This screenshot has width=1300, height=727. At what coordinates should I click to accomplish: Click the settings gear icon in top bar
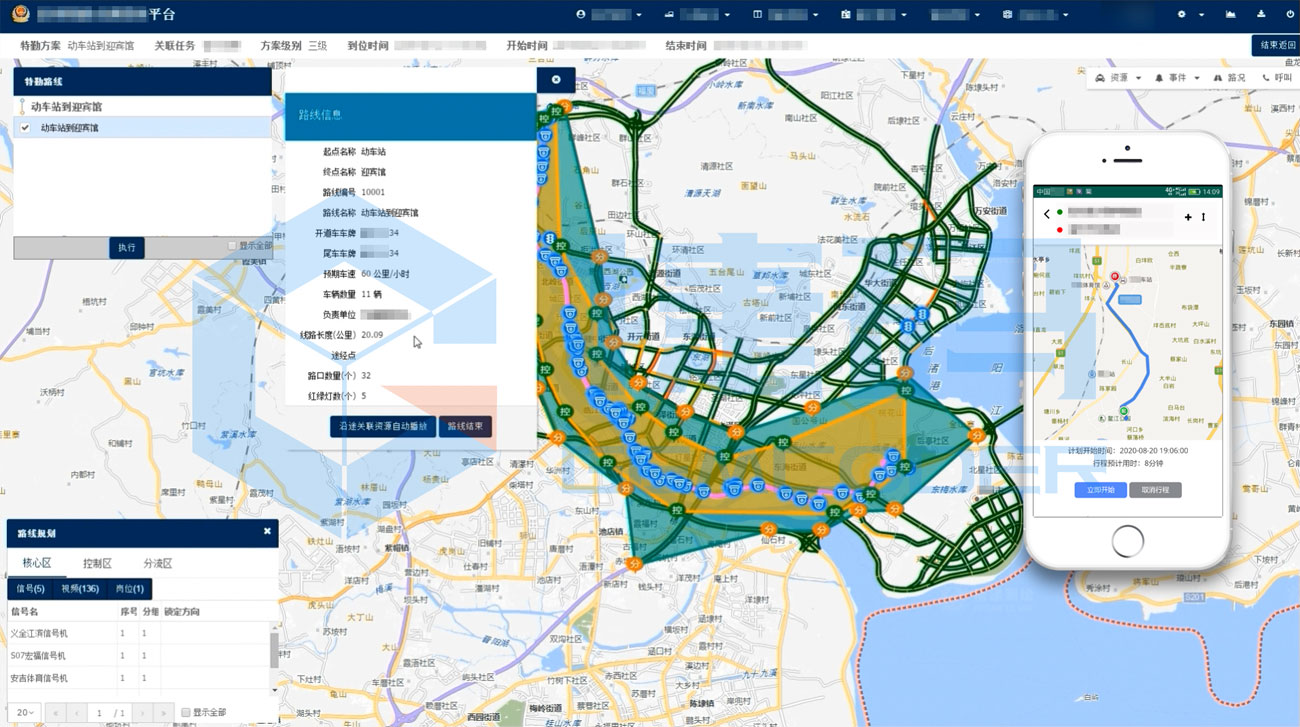(1182, 15)
